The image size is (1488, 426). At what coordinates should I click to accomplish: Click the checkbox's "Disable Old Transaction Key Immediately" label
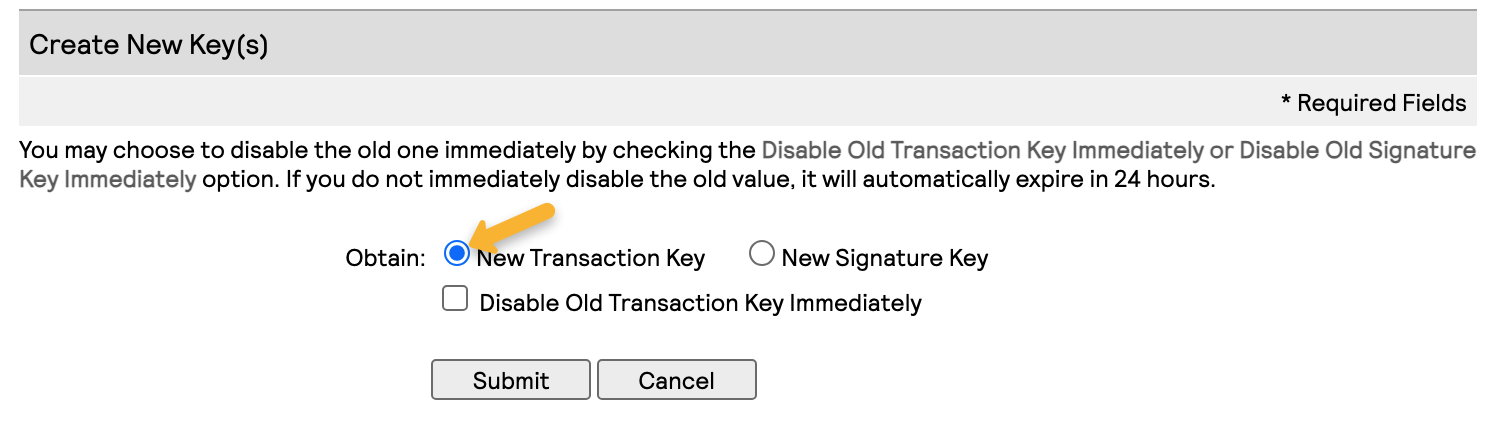(700, 303)
